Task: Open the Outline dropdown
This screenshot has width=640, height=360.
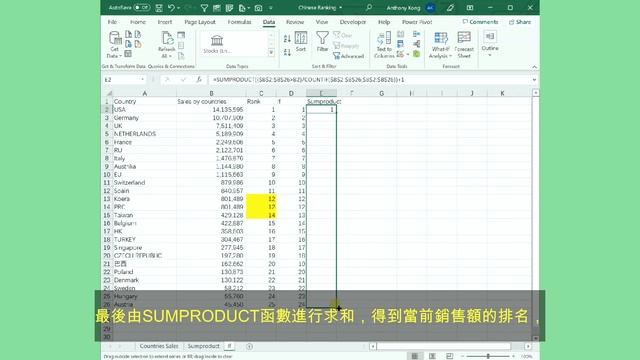Action: [490, 44]
